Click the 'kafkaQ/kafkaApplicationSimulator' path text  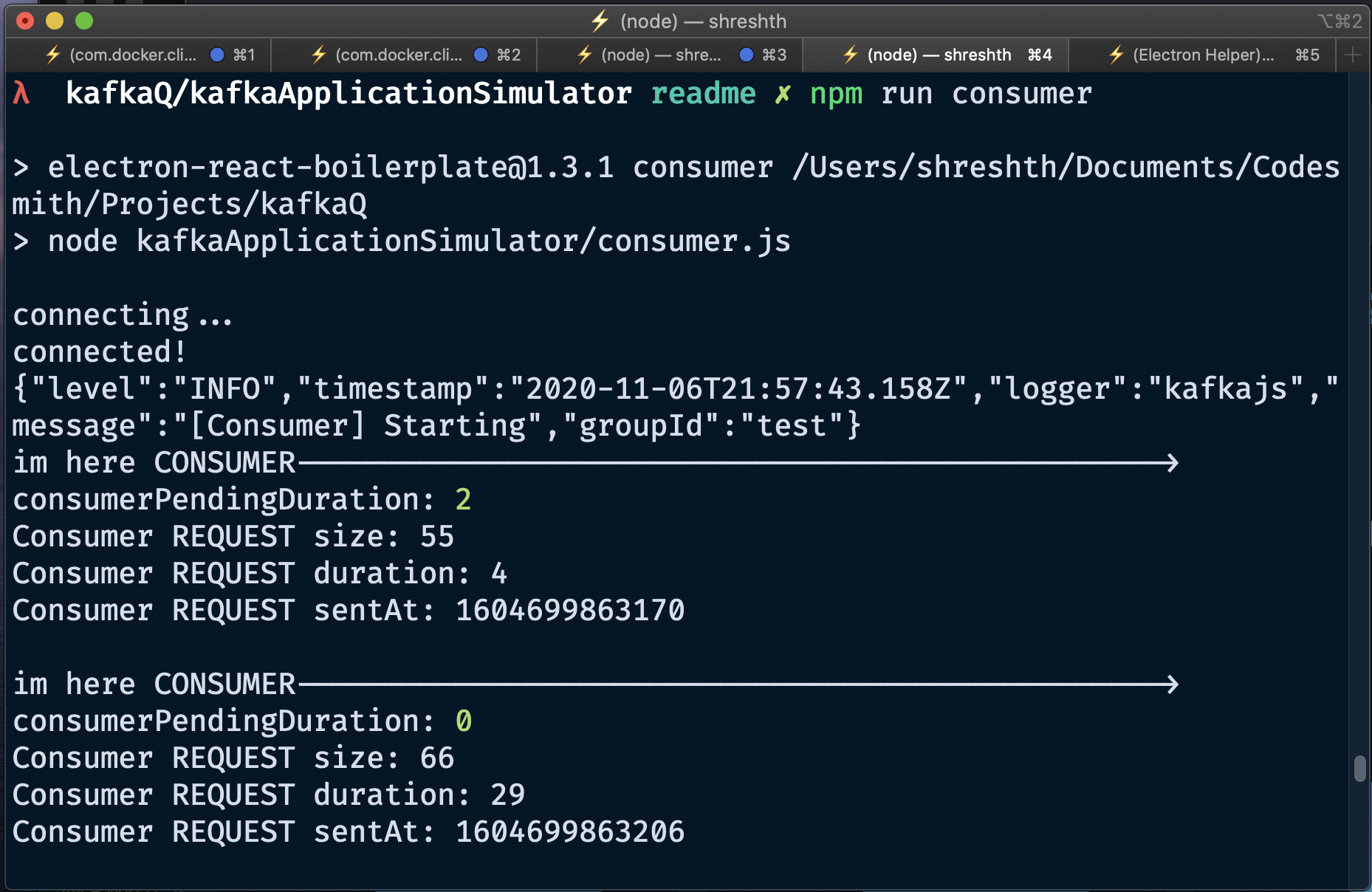(349, 94)
